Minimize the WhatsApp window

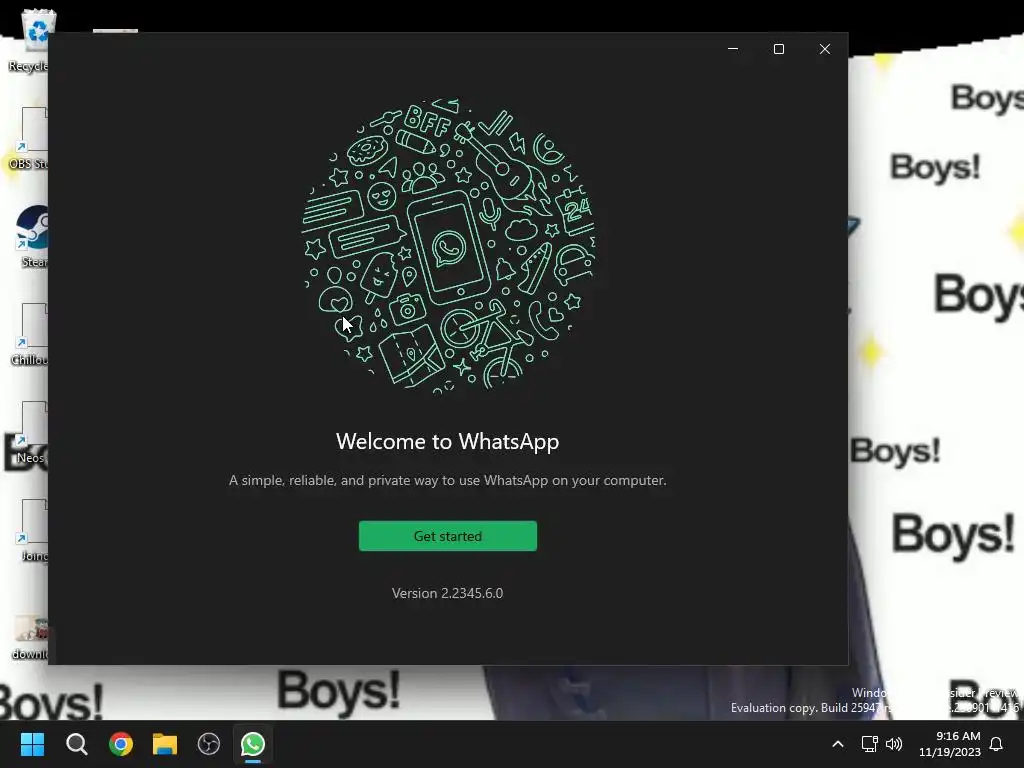(x=733, y=49)
